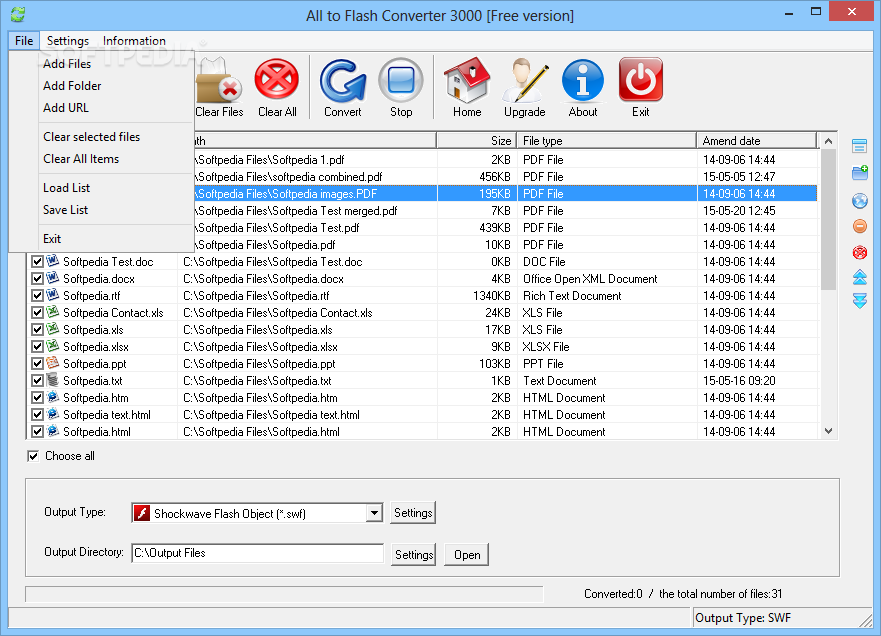Click the Output Directory path field

pyautogui.click(x=257, y=553)
